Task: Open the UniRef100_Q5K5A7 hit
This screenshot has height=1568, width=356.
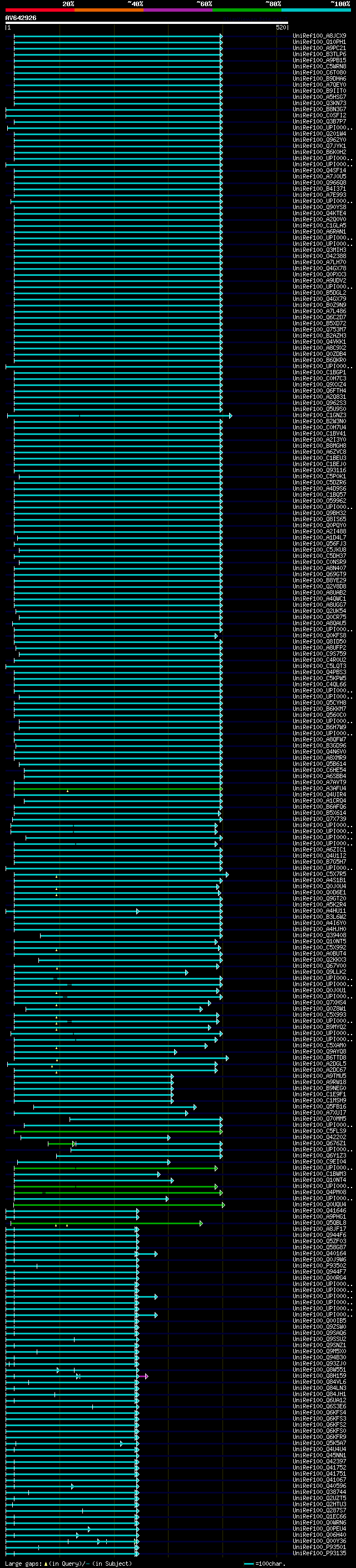Action: (319, 1443)
